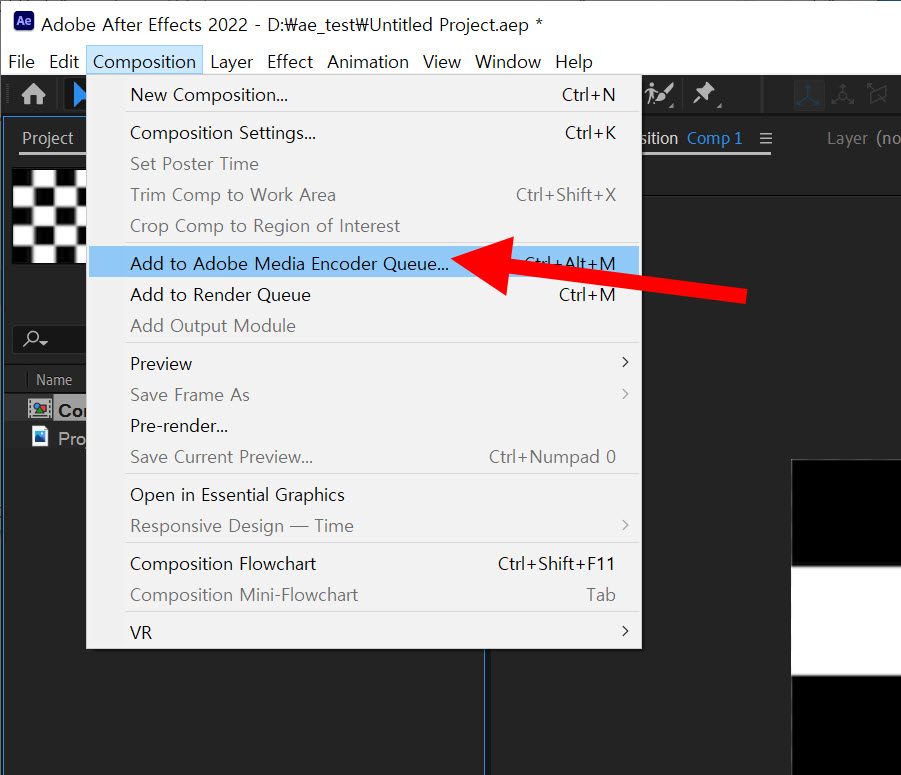Viewport: 901px width, 775px height.
Task: Click the composition viewer preview
Action: pos(846,617)
